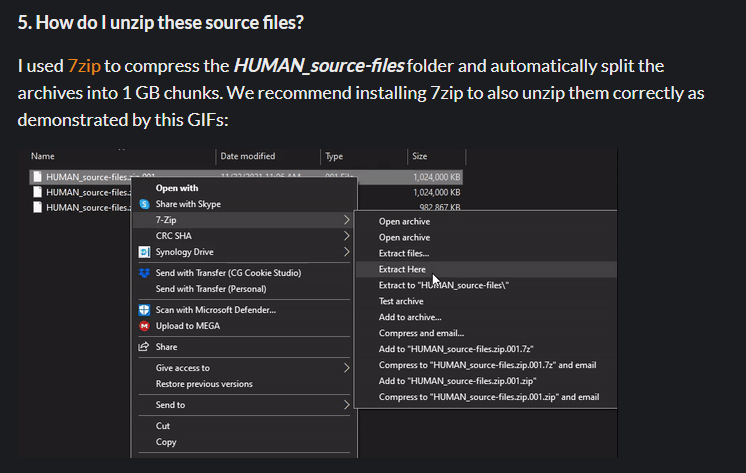
Task: Sort by Date modified column header
Action: pos(248,156)
